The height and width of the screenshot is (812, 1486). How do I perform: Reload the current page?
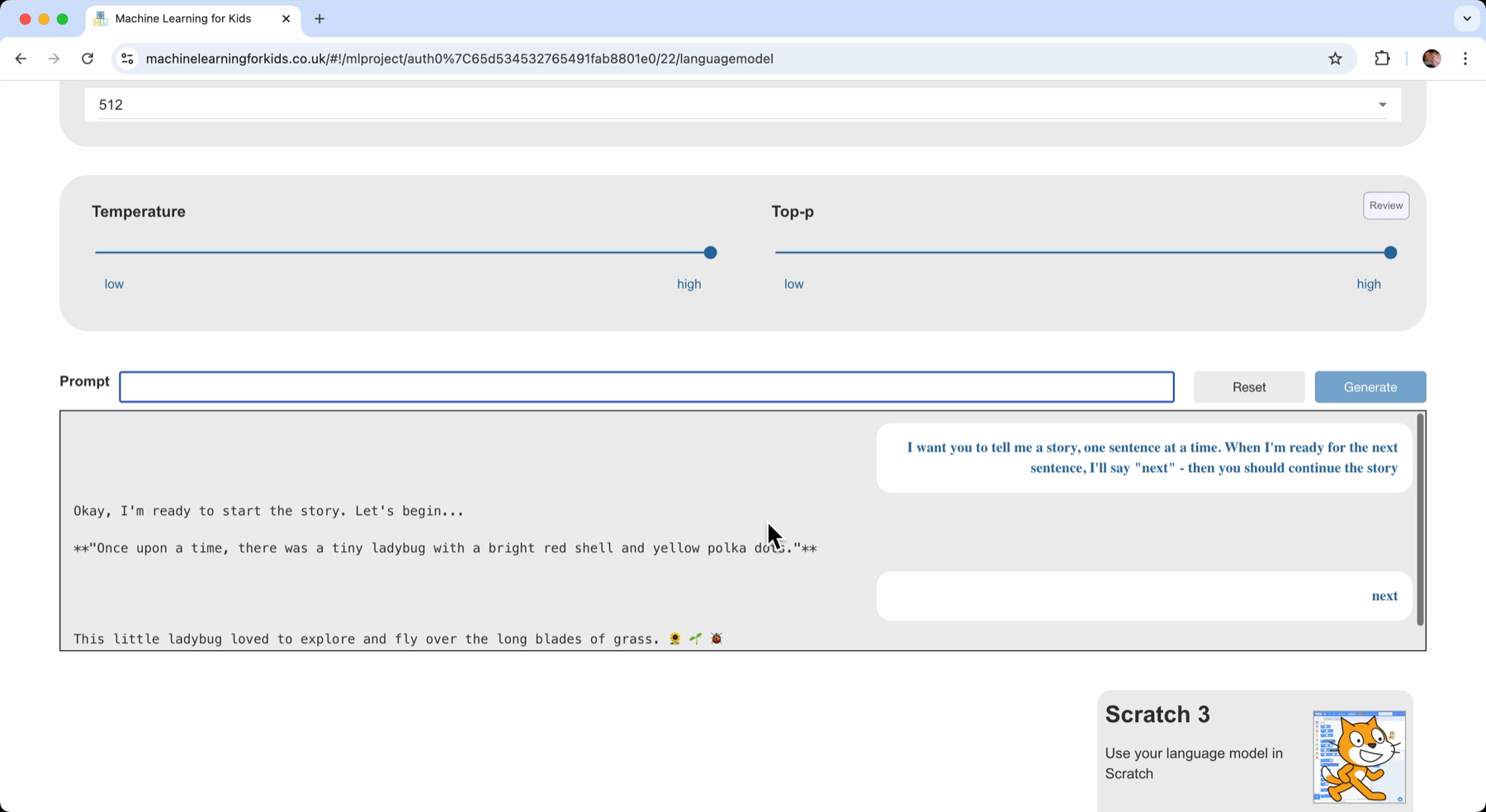tap(88, 59)
